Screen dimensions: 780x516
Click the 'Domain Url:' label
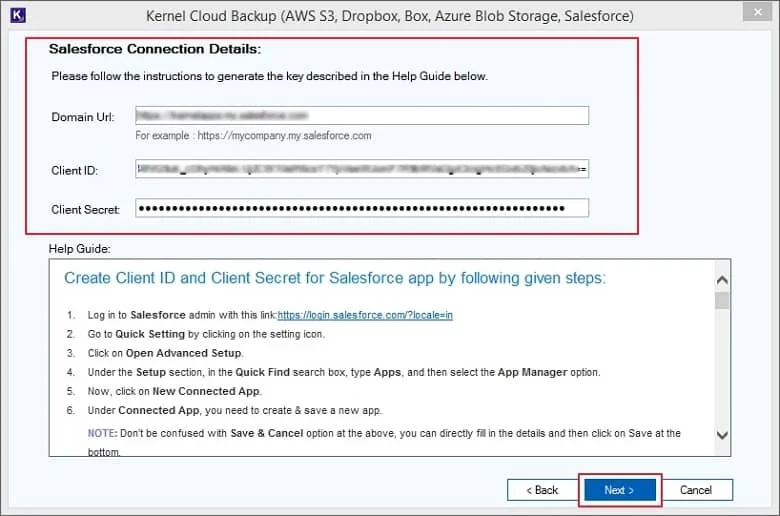click(x=83, y=117)
